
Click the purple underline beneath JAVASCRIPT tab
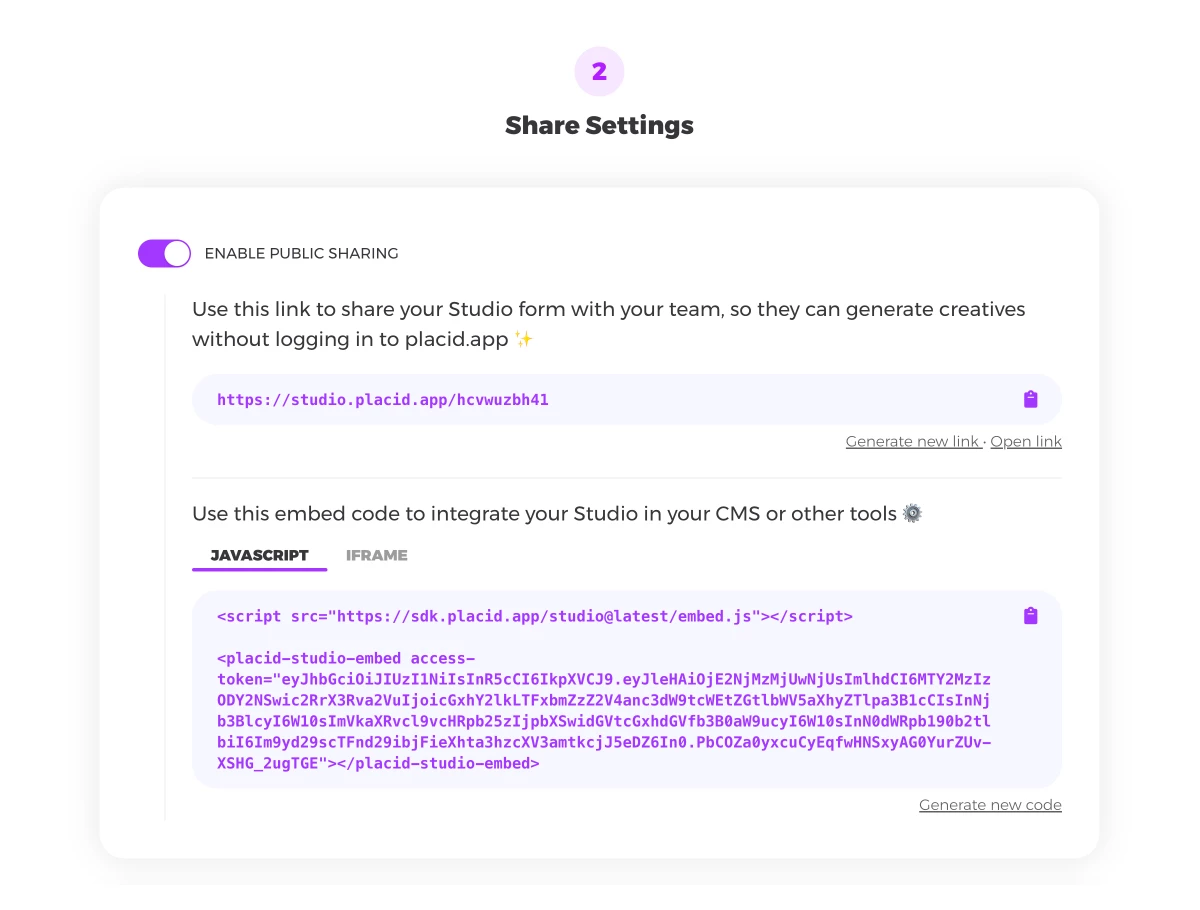[x=260, y=569]
